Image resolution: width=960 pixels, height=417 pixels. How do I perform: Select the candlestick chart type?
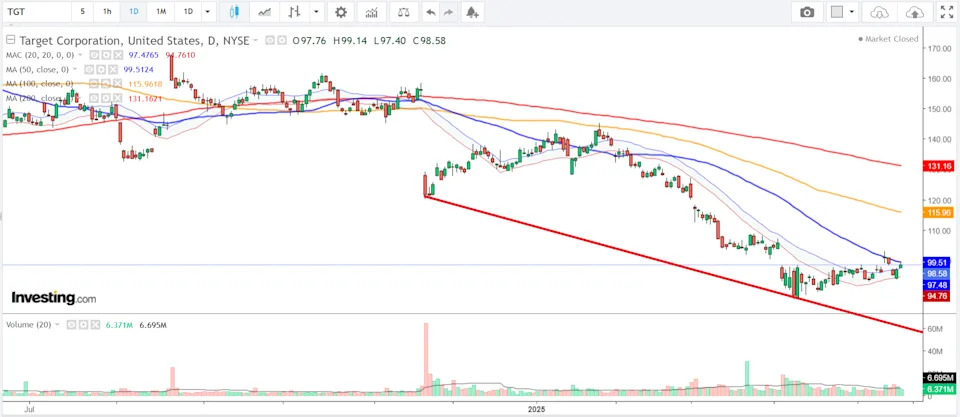[x=233, y=12]
